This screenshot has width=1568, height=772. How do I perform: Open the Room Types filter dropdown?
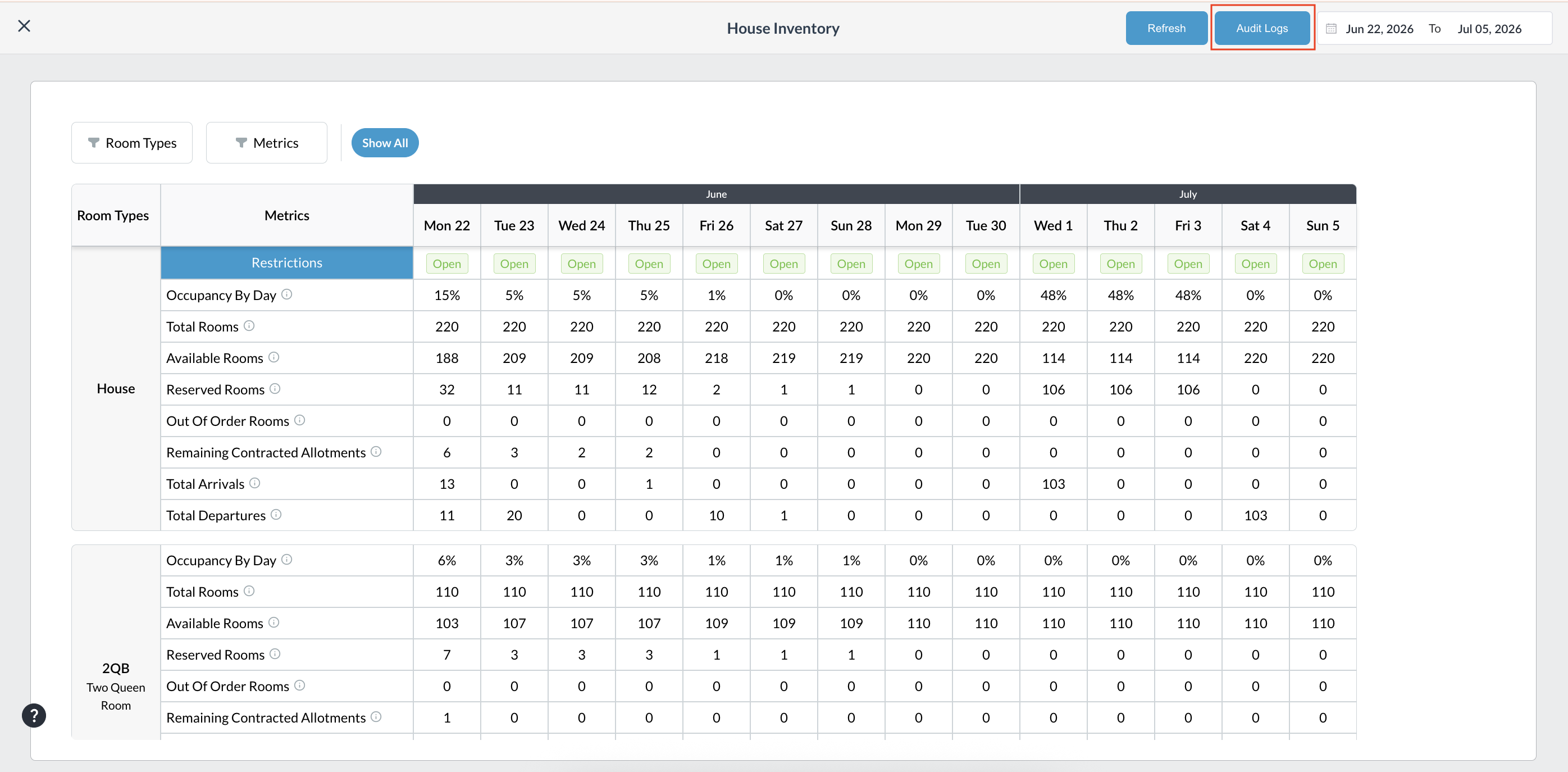[x=132, y=143]
